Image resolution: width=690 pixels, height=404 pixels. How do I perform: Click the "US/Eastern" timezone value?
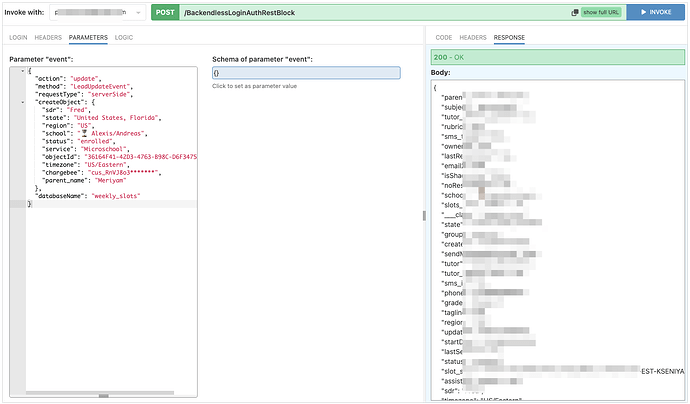(x=105, y=165)
